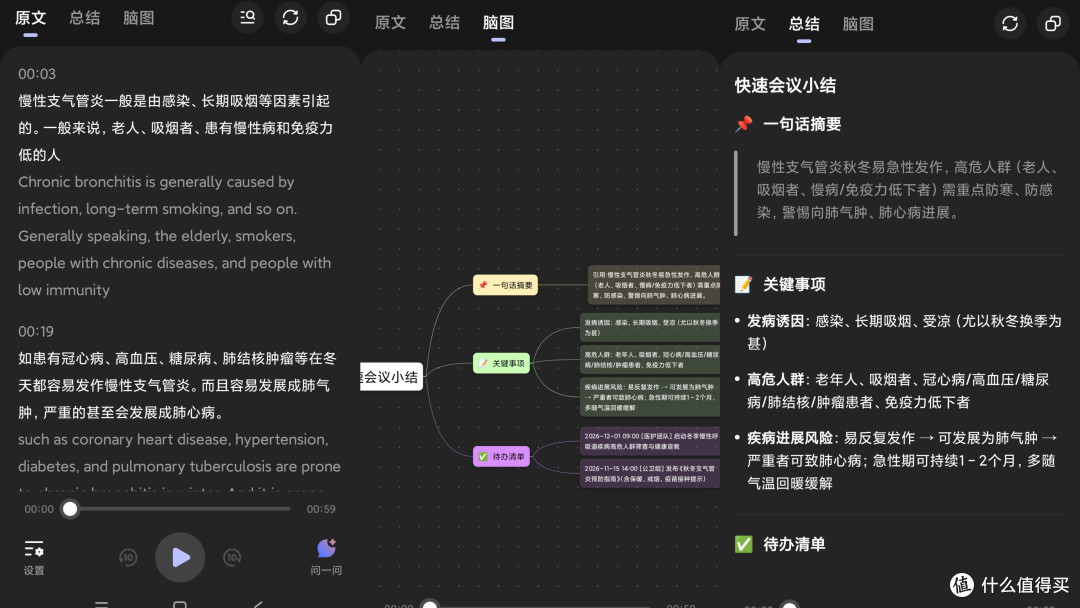This screenshot has height=608, width=1080.
Task: Click copy icon in right summary panel
Action: (1052, 24)
